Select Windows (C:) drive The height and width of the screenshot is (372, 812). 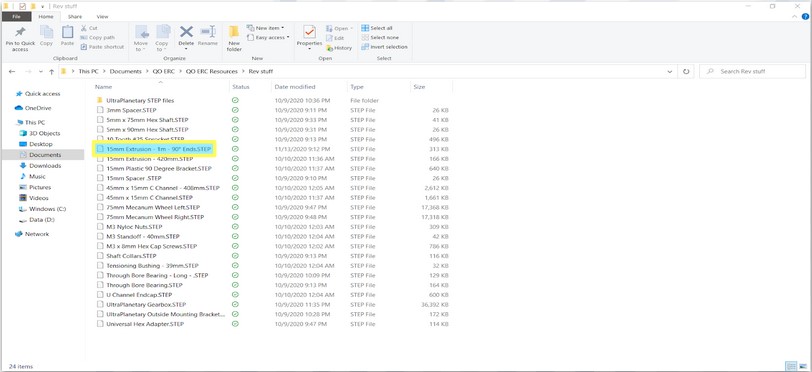(42, 209)
